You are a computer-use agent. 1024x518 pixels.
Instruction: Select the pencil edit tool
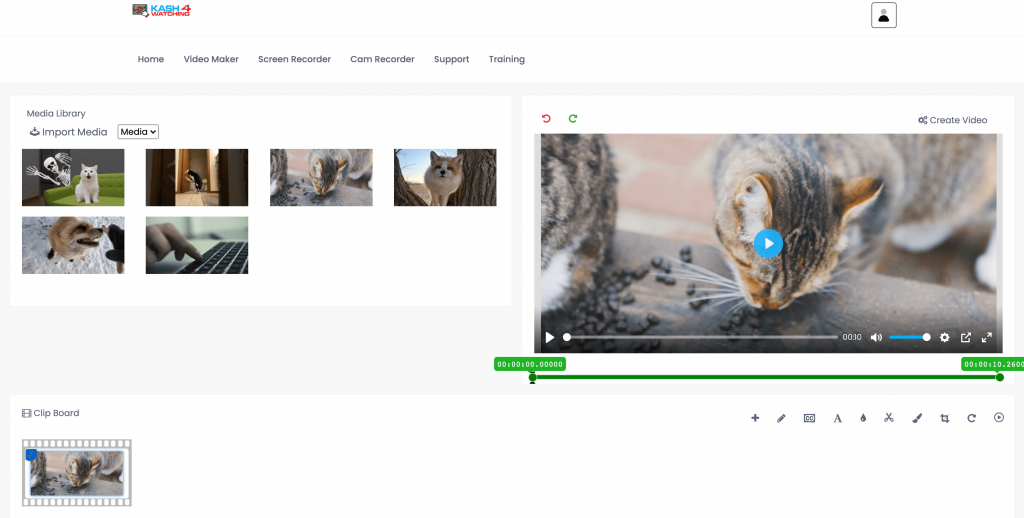[782, 418]
